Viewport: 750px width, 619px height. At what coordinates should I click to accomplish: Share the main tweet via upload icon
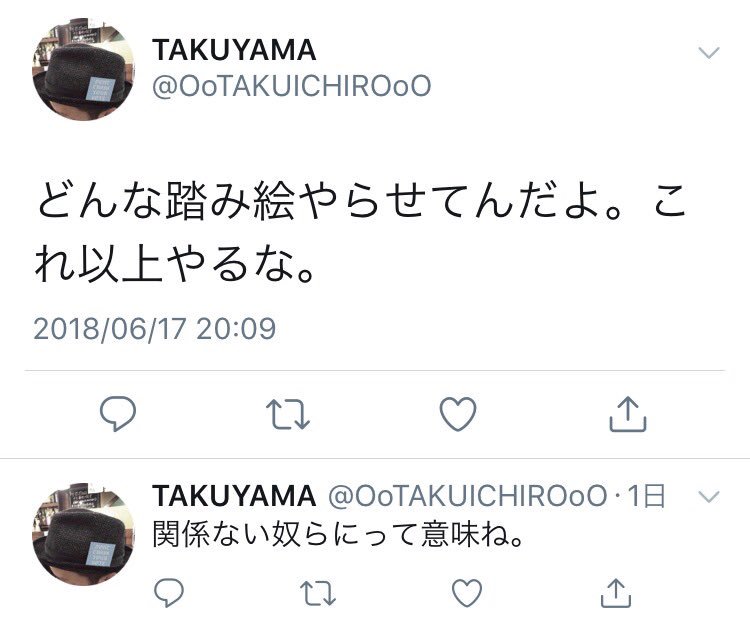[628, 414]
